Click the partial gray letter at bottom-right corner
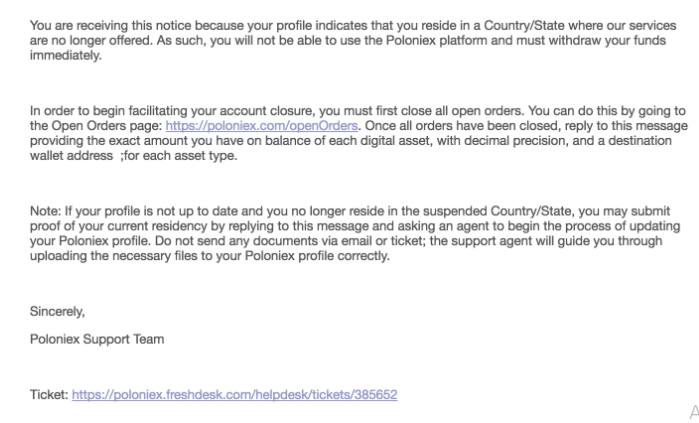 tap(693, 411)
